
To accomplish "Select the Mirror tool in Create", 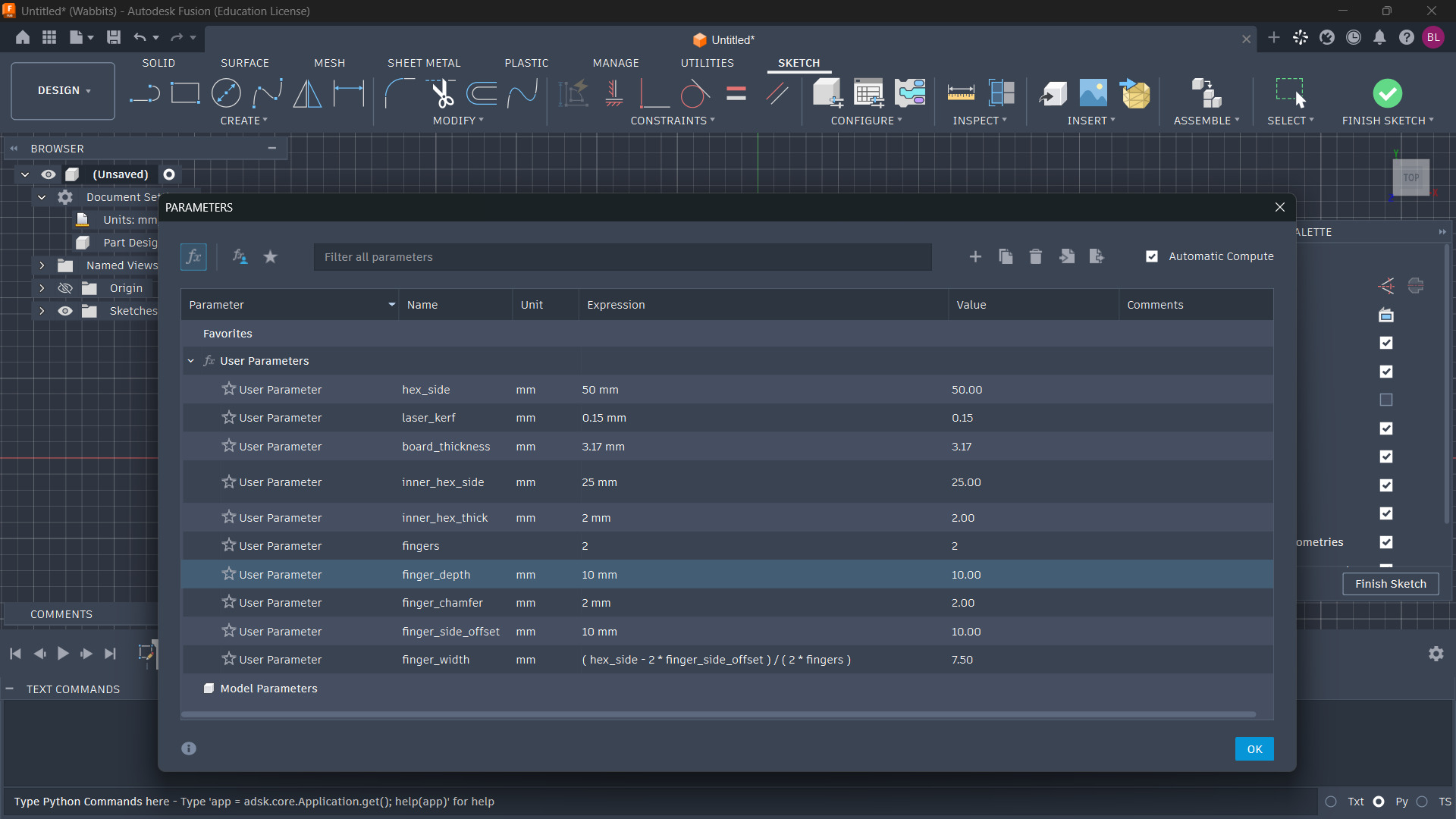I will coord(307,93).
